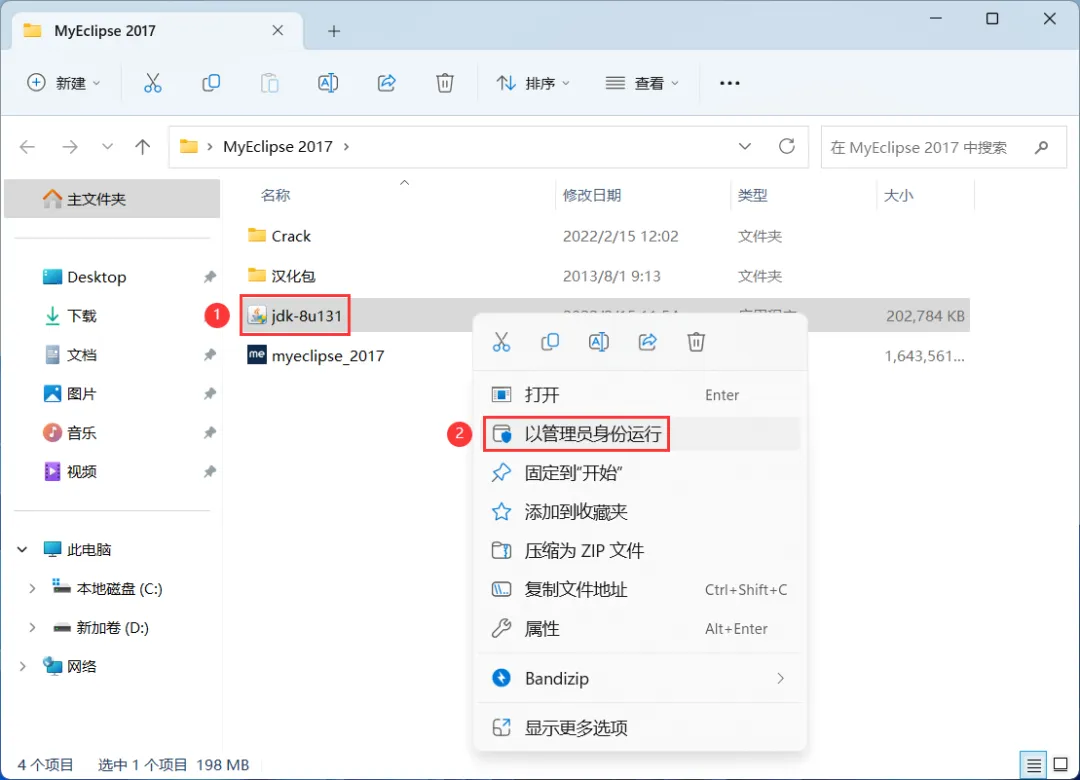This screenshot has height=780, width=1080.
Task: Collapse the 此电脑 tree node
Action: pyautogui.click(x=22, y=550)
